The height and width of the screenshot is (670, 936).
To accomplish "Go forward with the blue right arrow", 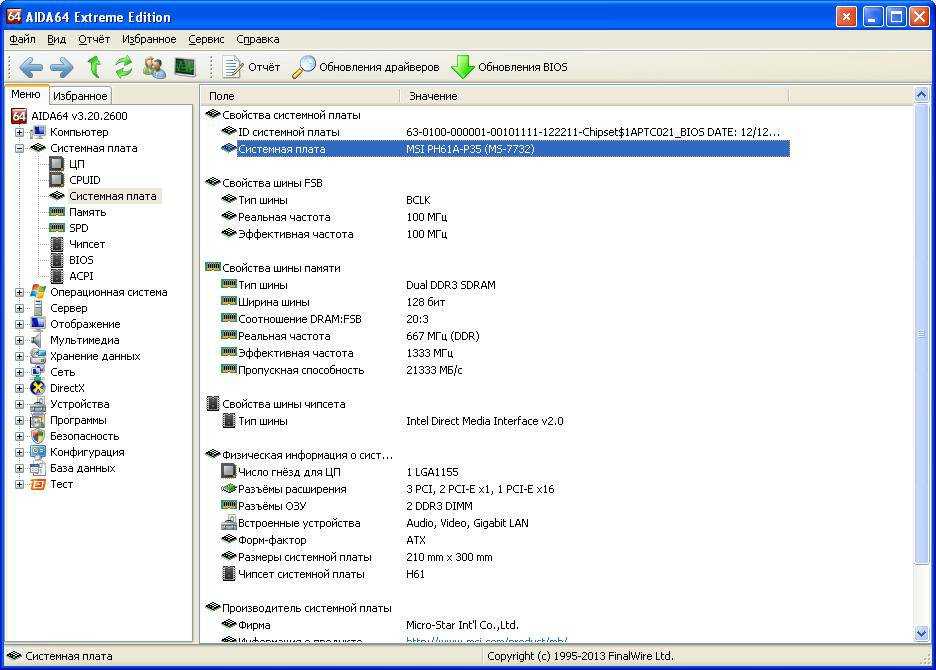I will 61,67.
